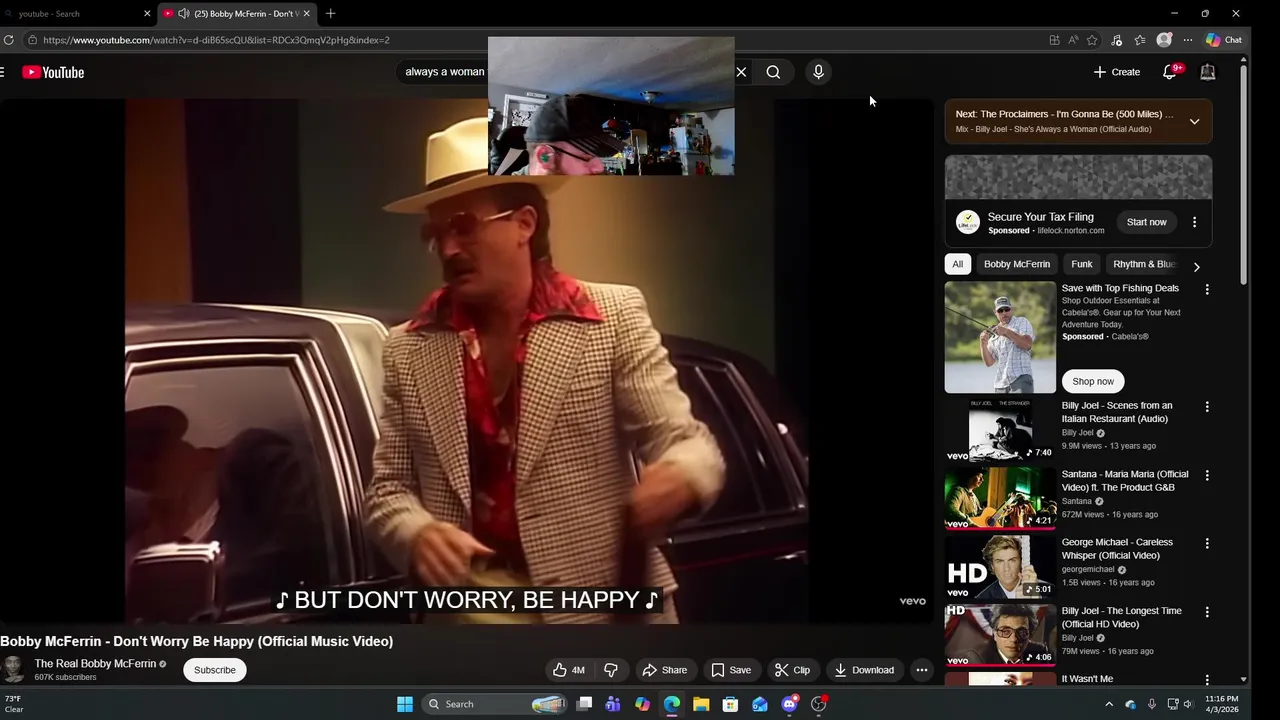The image size is (1280, 720).
Task: Refresh the page with reload icon
Action: click(8, 40)
